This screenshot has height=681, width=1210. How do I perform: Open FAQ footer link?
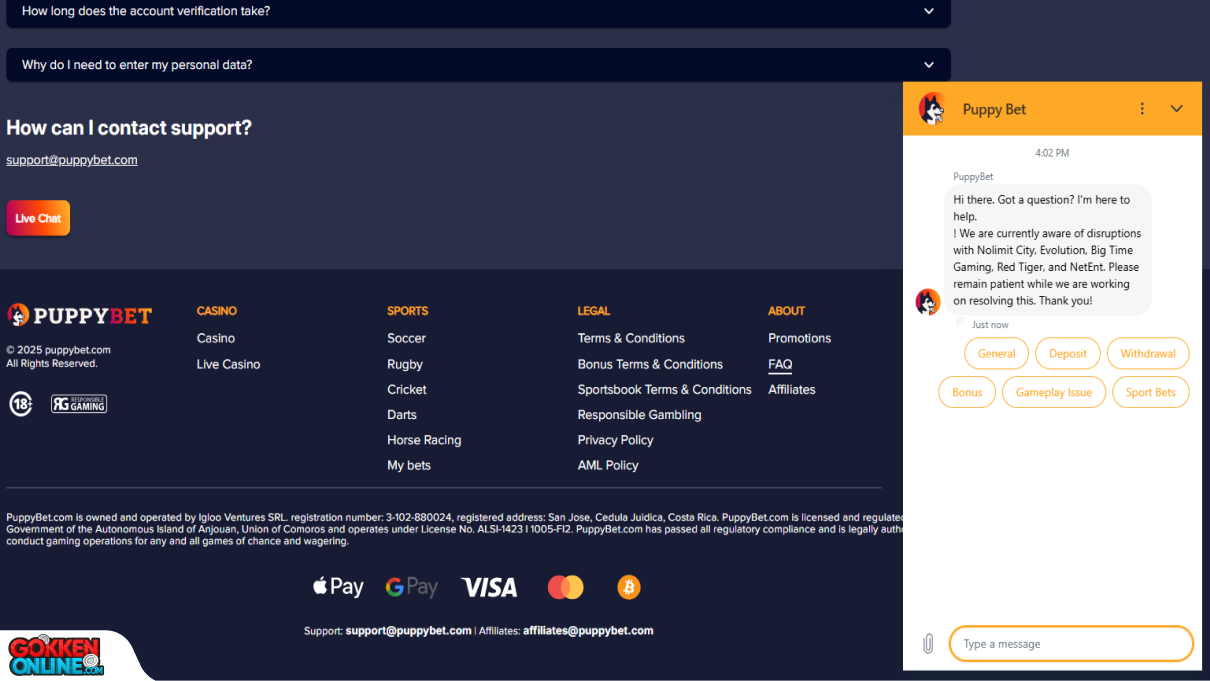point(780,364)
